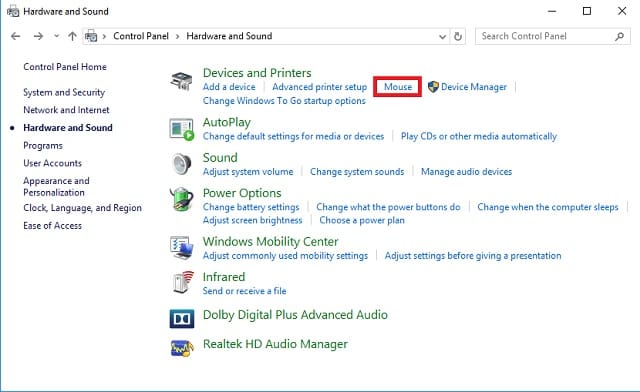640x392 pixels.
Task: Click Play CDs or other media automatically
Action: [479, 136]
